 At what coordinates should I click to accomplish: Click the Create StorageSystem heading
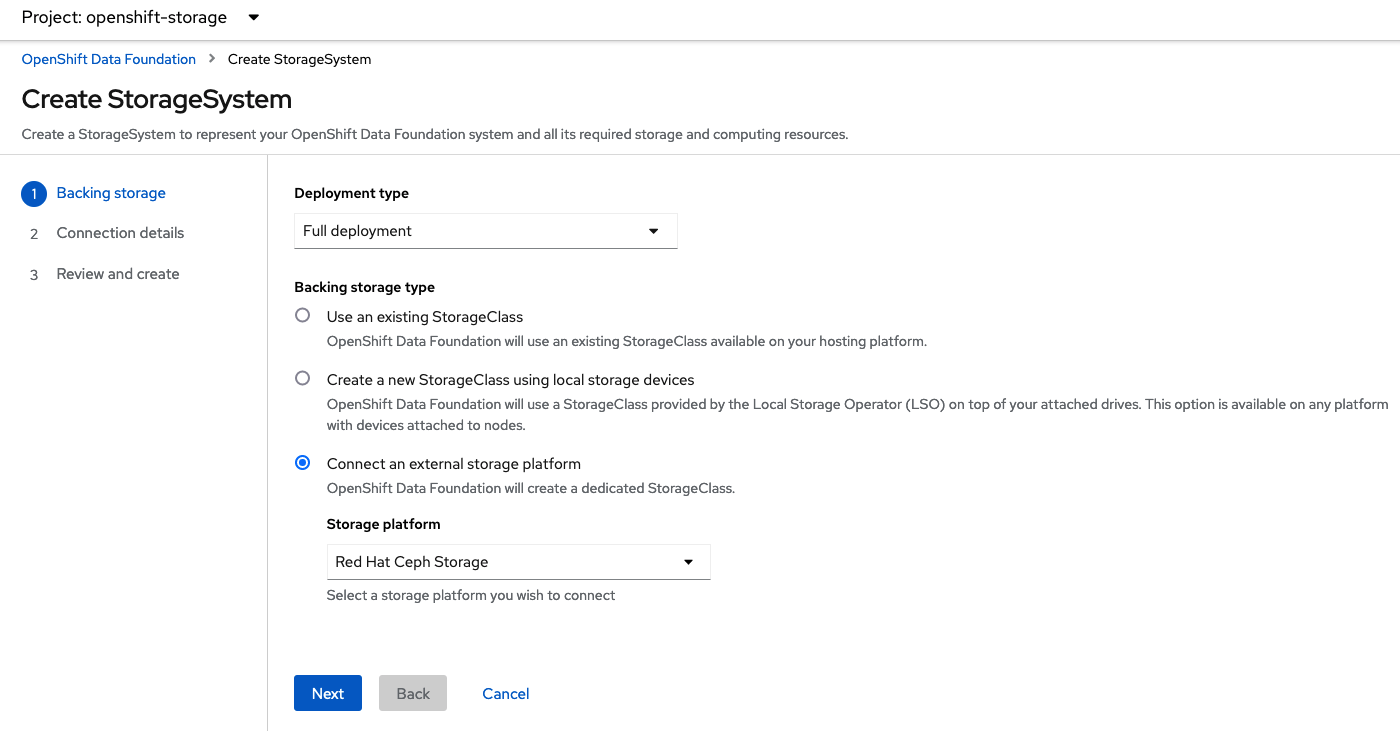coord(157,100)
